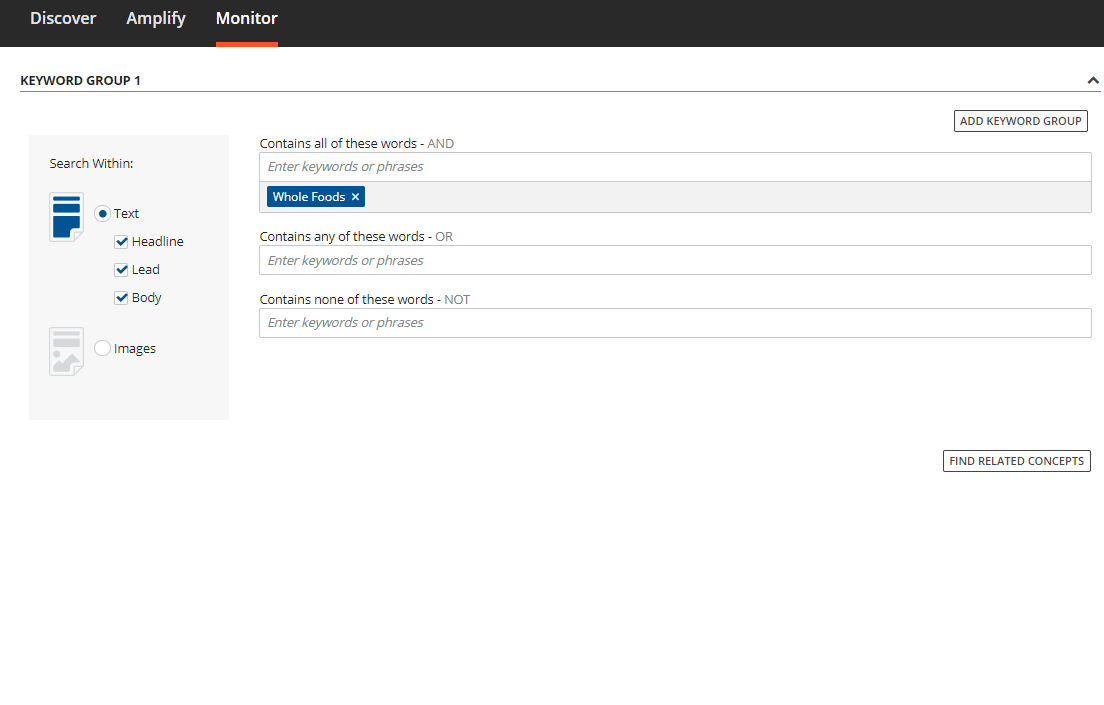
Task: Open the Discover tab
Action: click(x=63, y=18)
